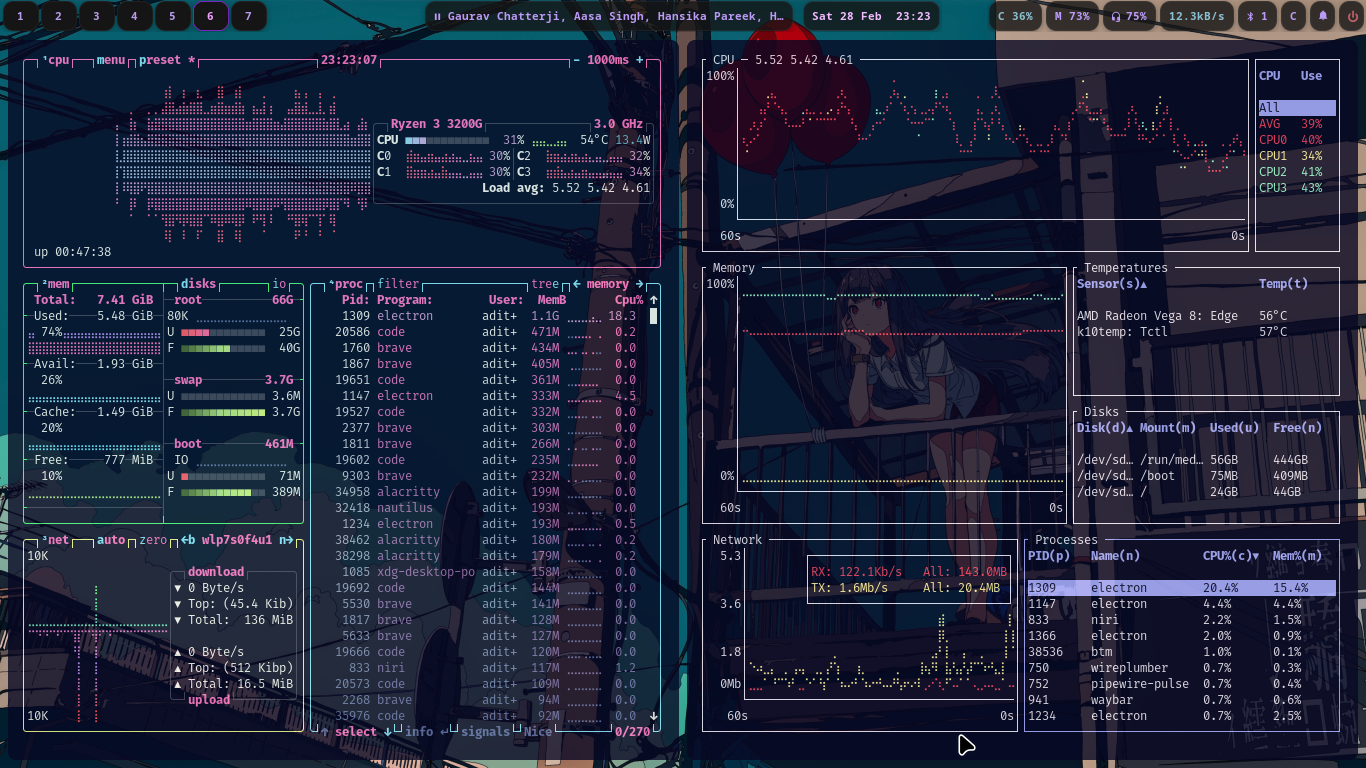Toggle the btop cpu box
The height and width of the screenshot is (768, 1366).
(x=57, y=60)
